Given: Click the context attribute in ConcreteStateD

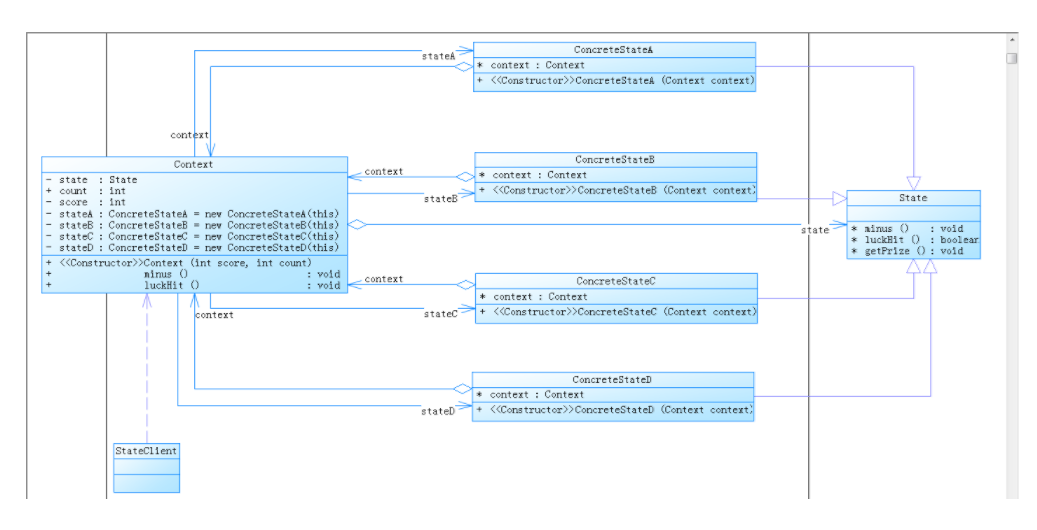Looking at the screenshot, I should tap(530, 395).
